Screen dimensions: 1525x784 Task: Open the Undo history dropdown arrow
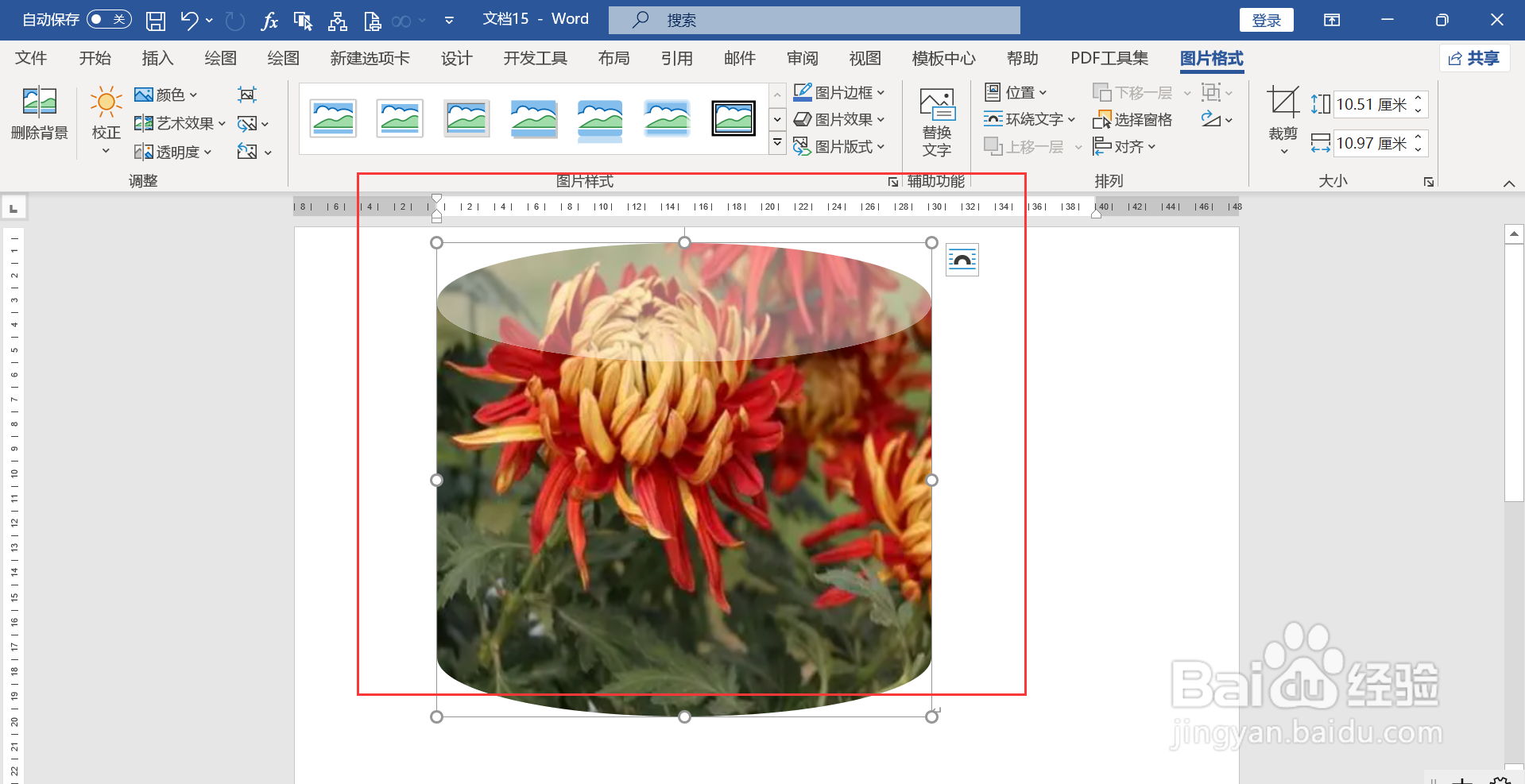click(x=209, y=21)
